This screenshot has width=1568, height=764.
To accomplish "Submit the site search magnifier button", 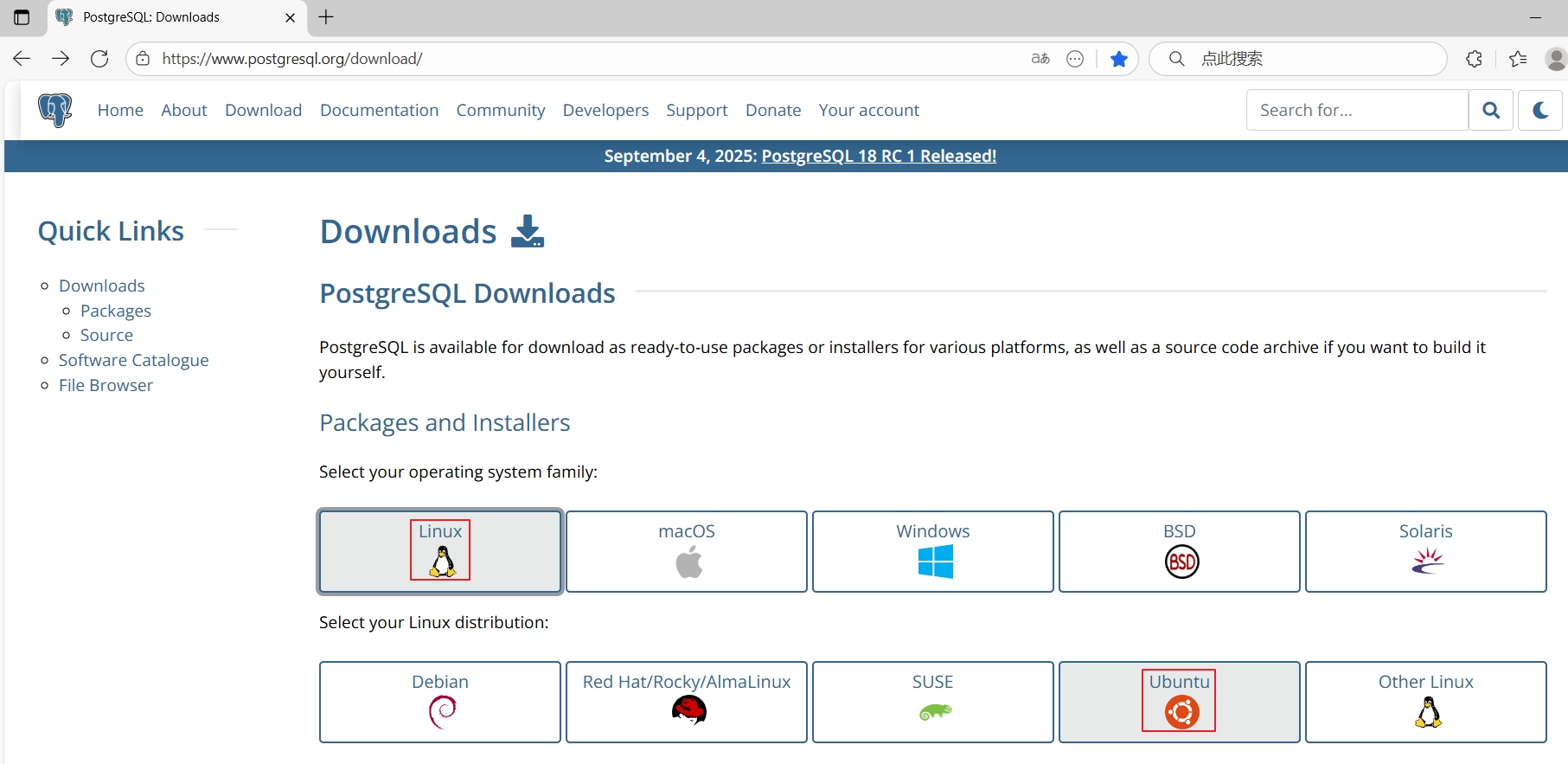I will [x=1491, y=110].
